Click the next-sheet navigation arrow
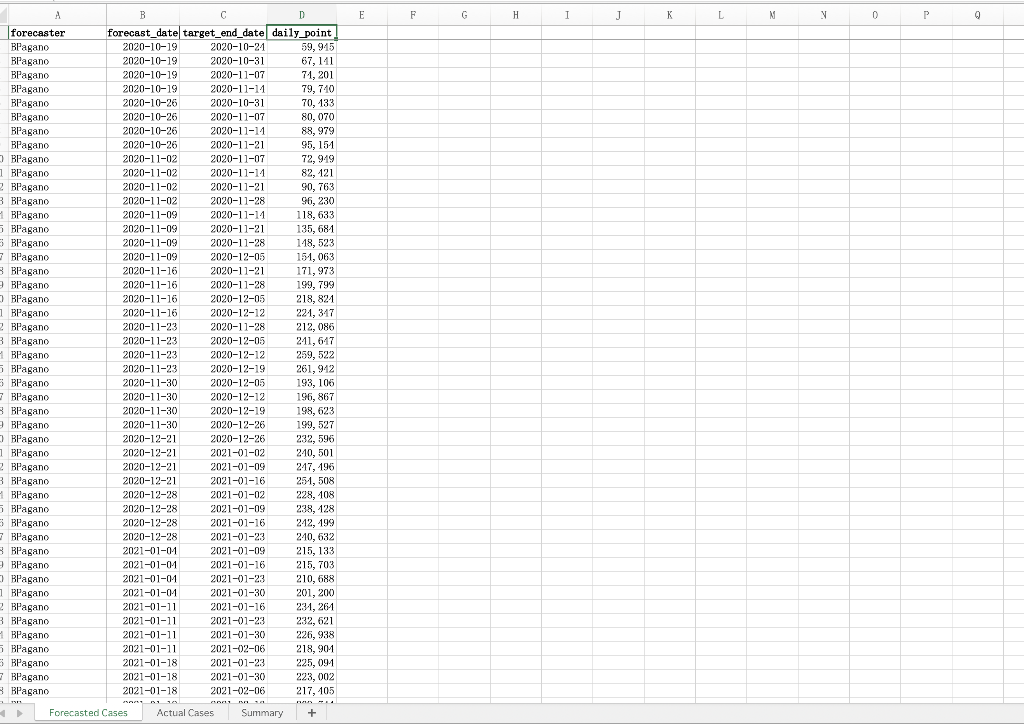Image resolution: width=1024 pixels, height=724 pixels. click(20, 713)
